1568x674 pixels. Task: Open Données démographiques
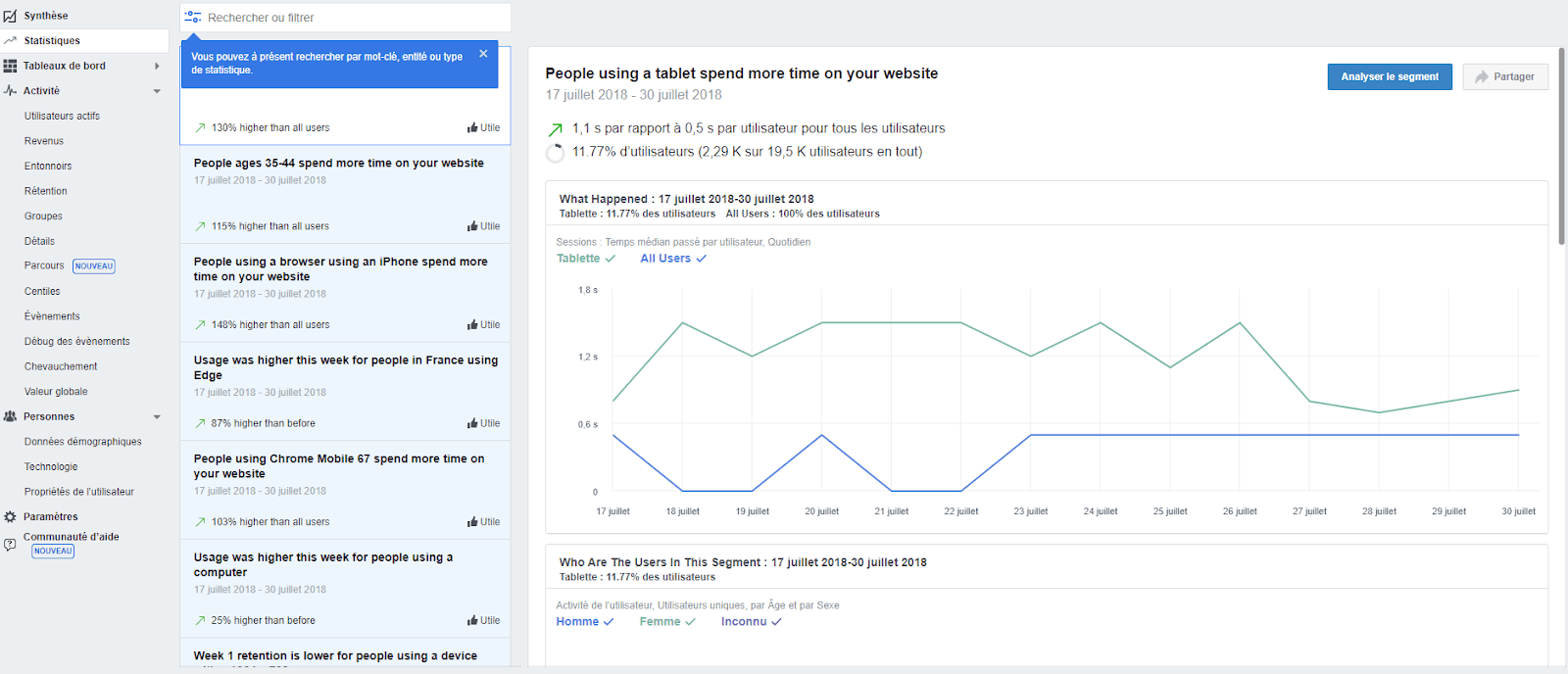[83, 442]
